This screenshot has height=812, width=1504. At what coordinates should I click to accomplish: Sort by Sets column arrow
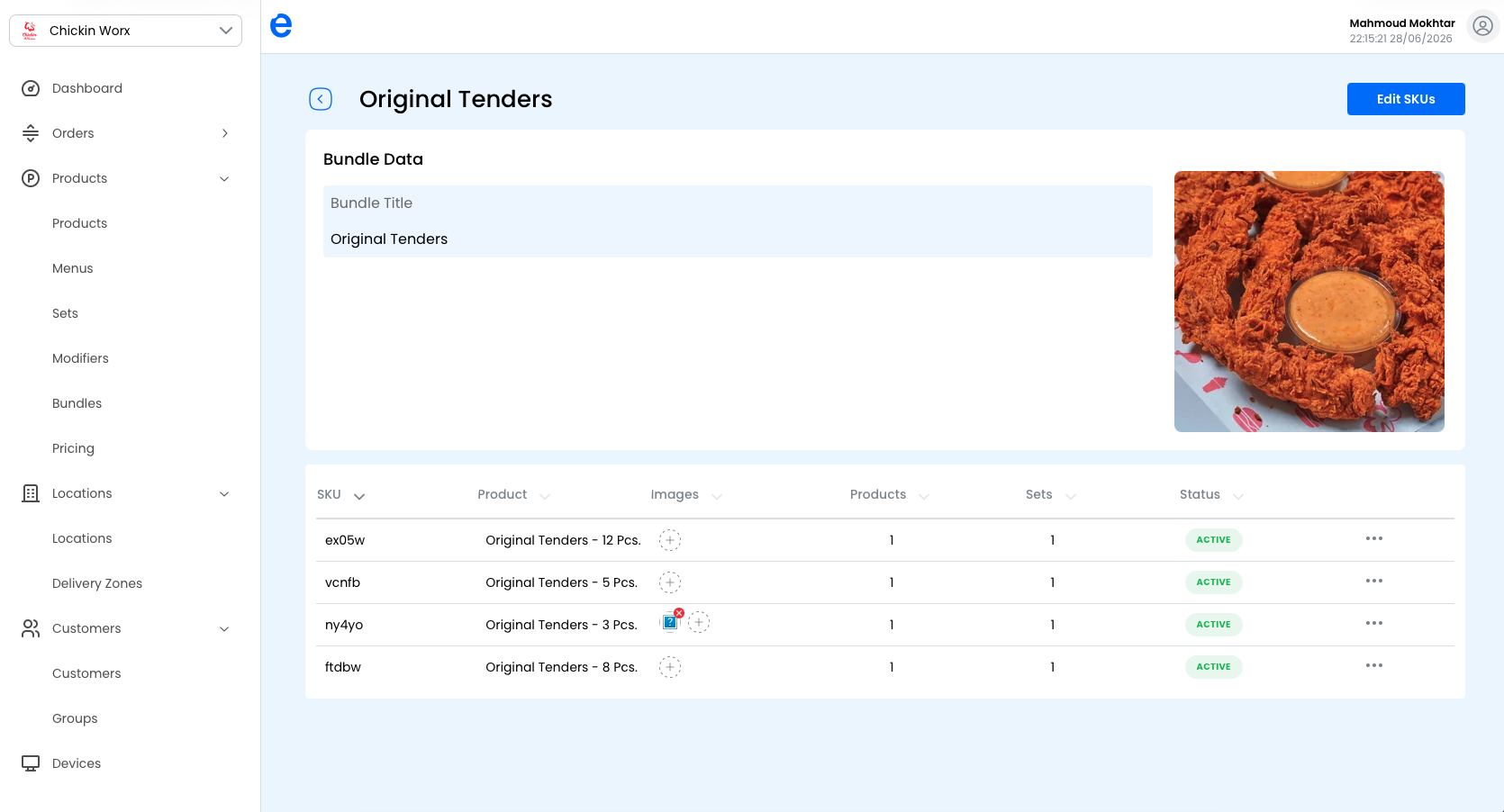[1071, 496]
